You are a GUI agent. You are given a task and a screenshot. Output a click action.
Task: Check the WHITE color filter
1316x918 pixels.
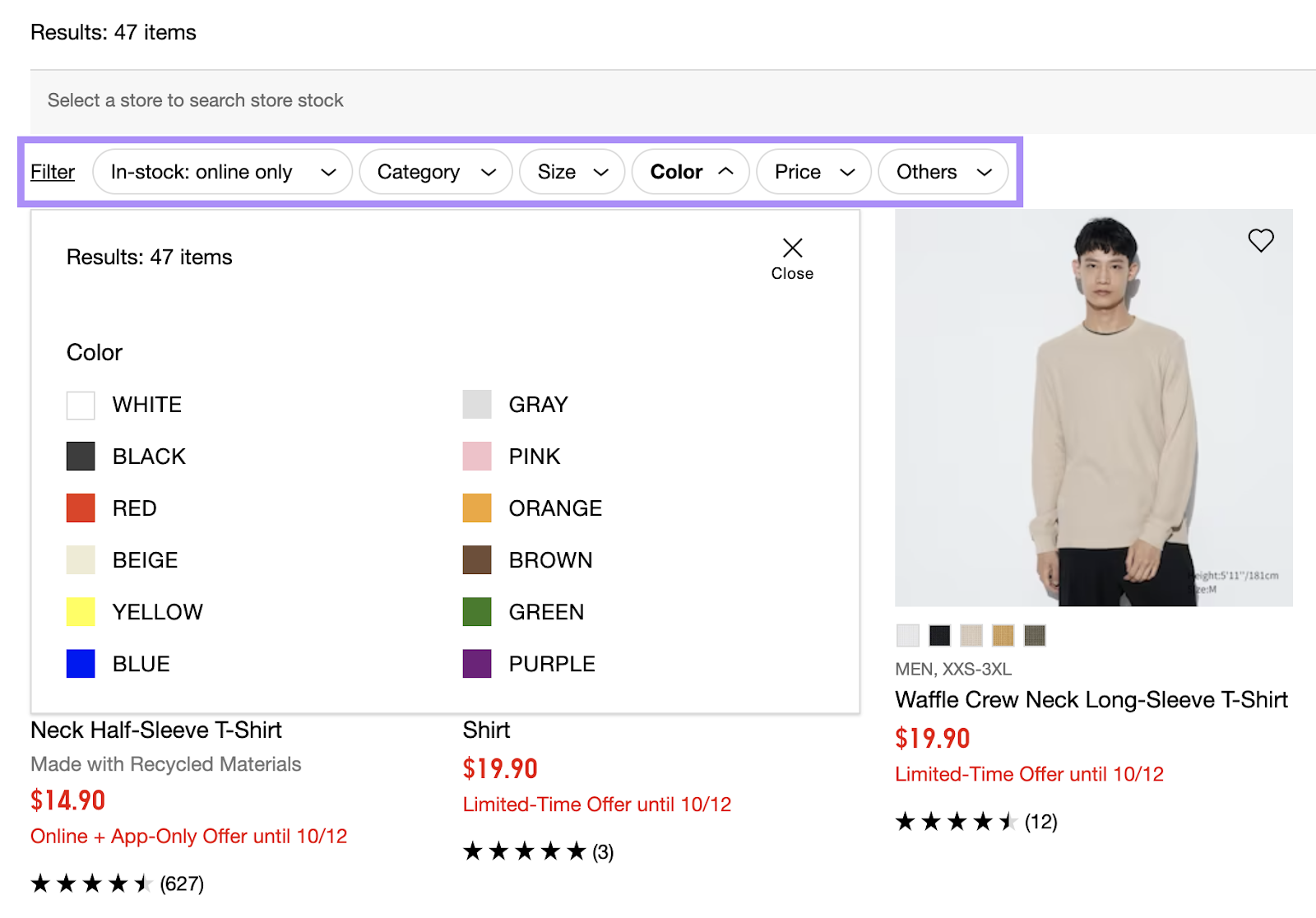pos(80,404)
